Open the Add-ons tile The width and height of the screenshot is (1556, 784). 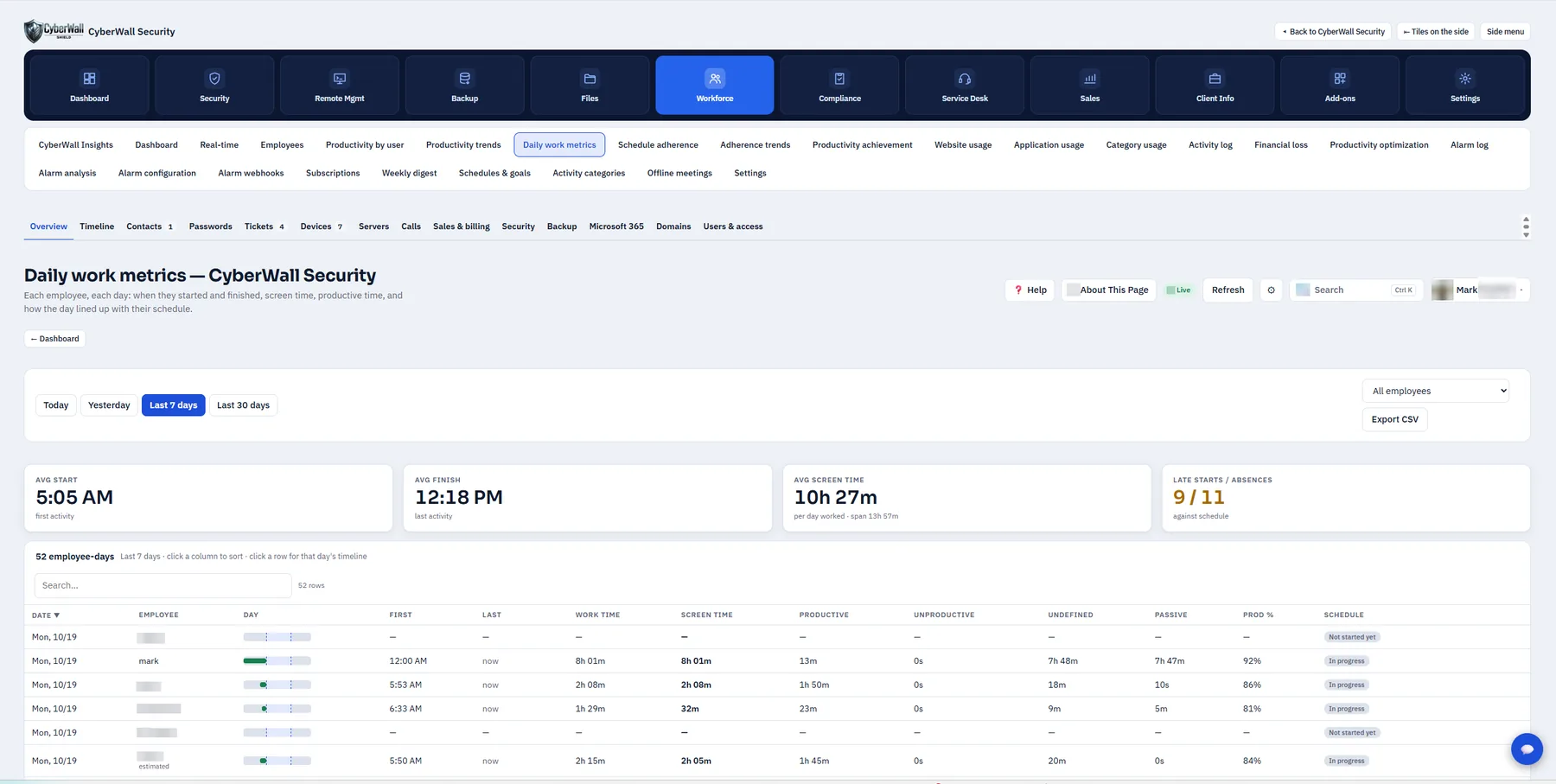point(1340,85)
